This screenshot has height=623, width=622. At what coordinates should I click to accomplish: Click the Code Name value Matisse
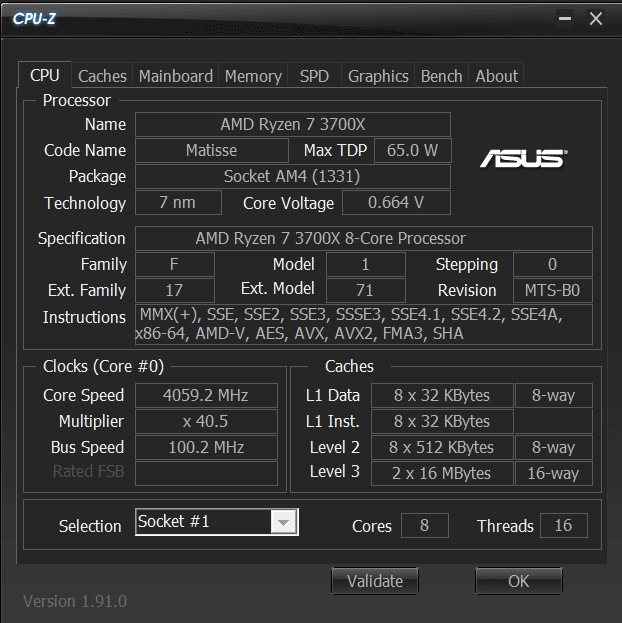pyautogui.click(x=212, y=150)
